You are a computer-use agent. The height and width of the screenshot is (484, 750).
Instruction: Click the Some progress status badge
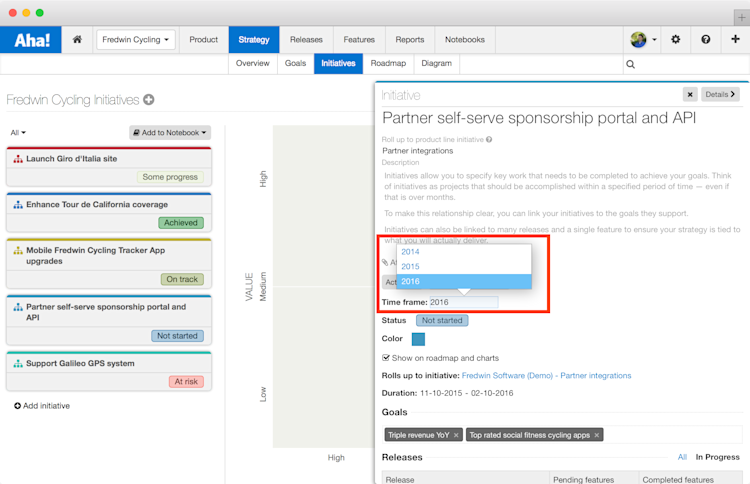[170, 177]
